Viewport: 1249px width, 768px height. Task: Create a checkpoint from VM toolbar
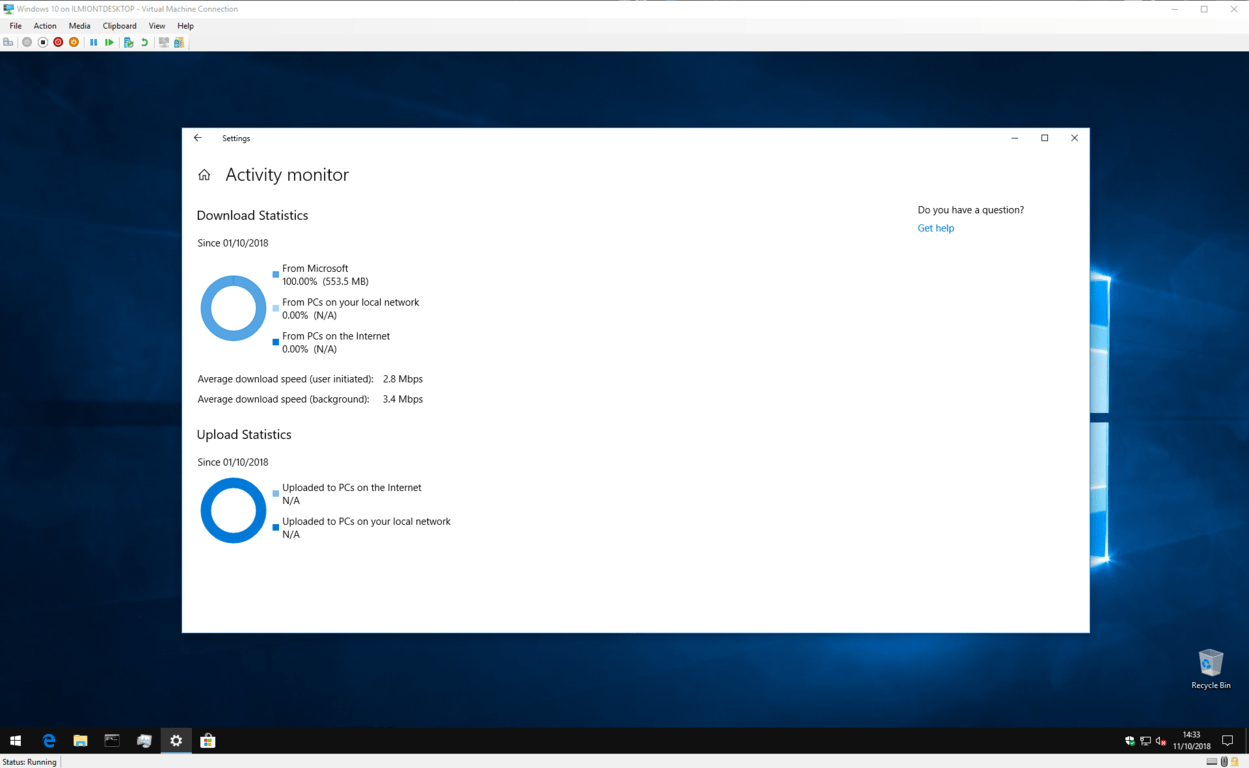coord(128,42)
